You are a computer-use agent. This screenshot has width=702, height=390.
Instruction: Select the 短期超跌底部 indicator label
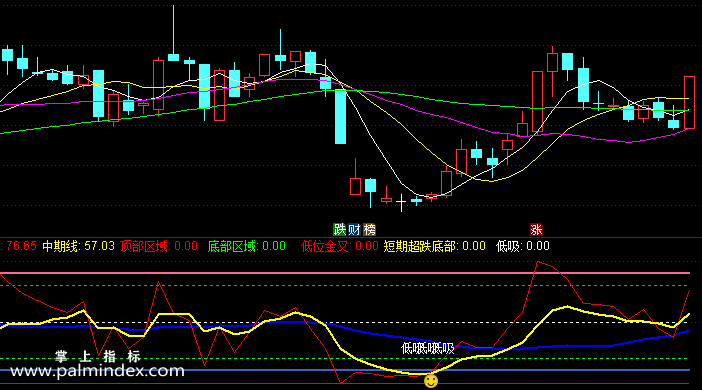[x=420, y=246]
